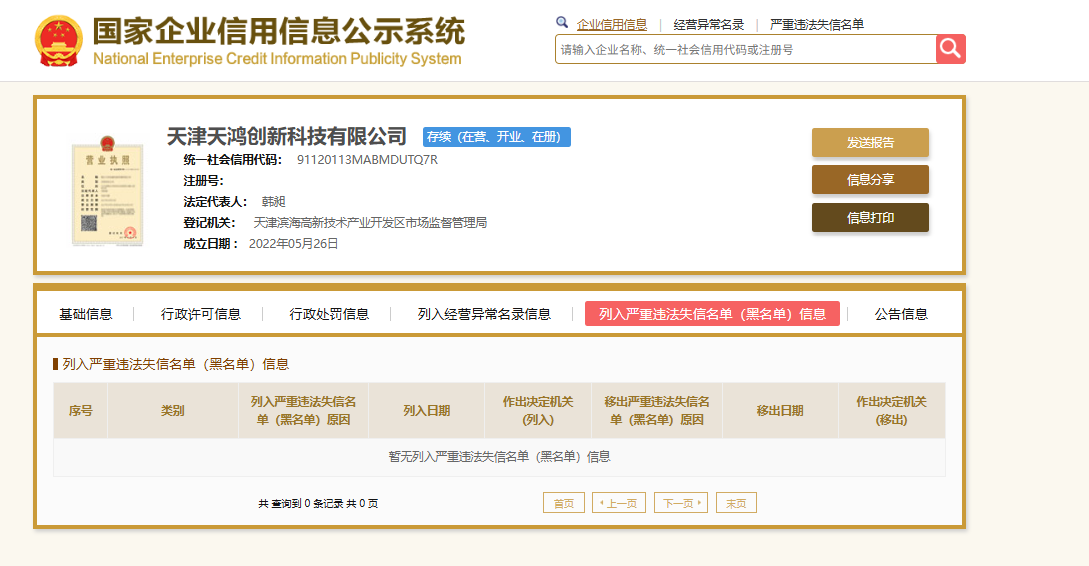The width and height of the screenshot is (1089, 566).
Task: Select the 列入严重违法失信名单（黑名单）信息 tab
Action: click(713, 314)
